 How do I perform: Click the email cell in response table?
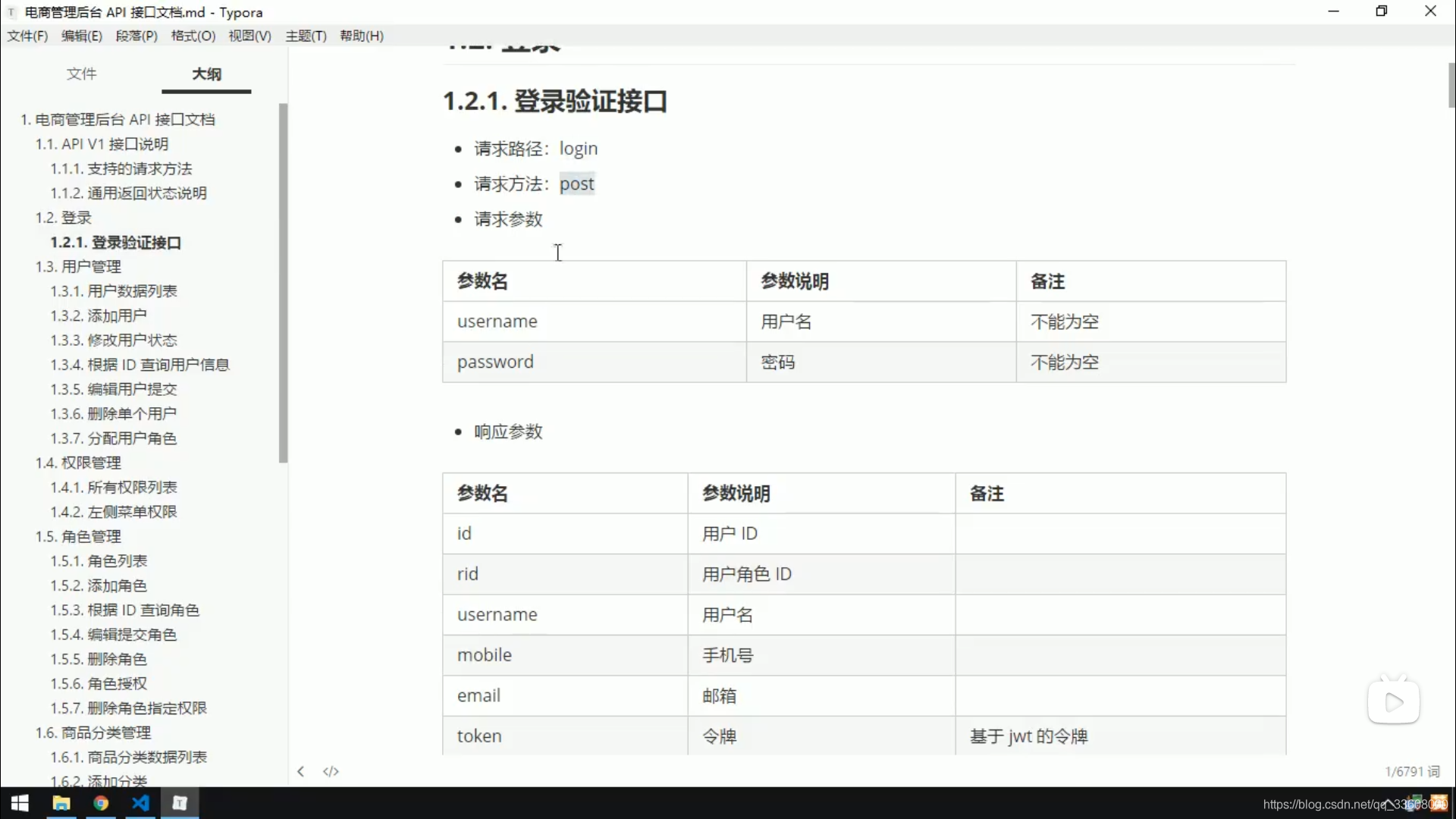[566, 695]
